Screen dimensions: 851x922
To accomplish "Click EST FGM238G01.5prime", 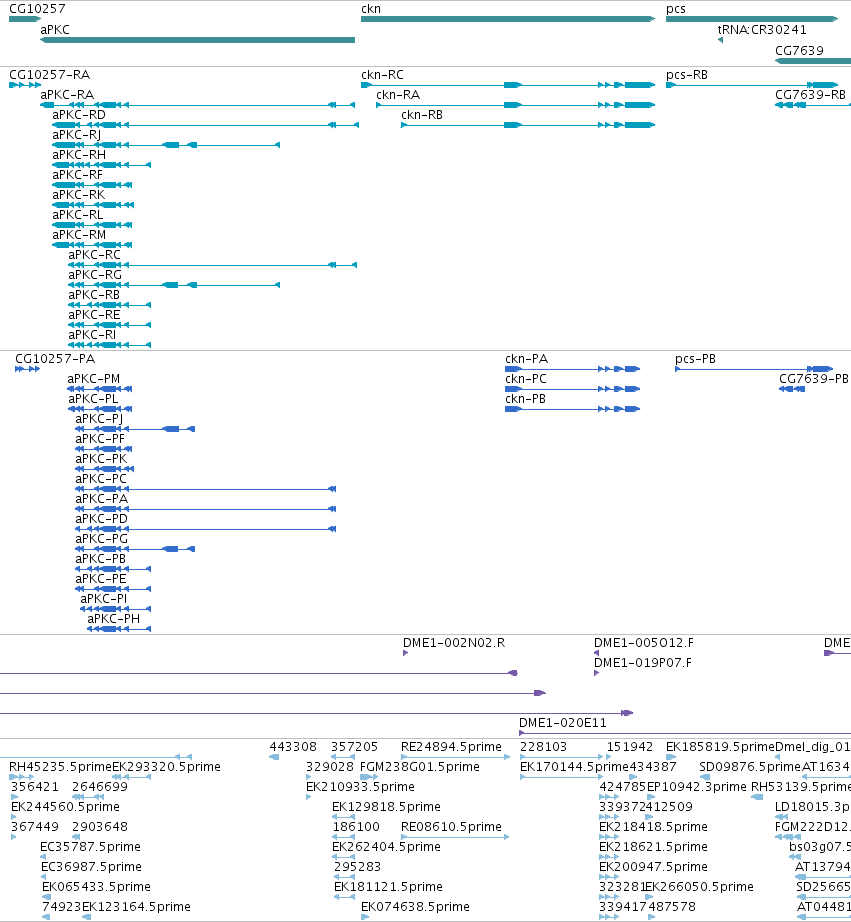I will (419, 767).
